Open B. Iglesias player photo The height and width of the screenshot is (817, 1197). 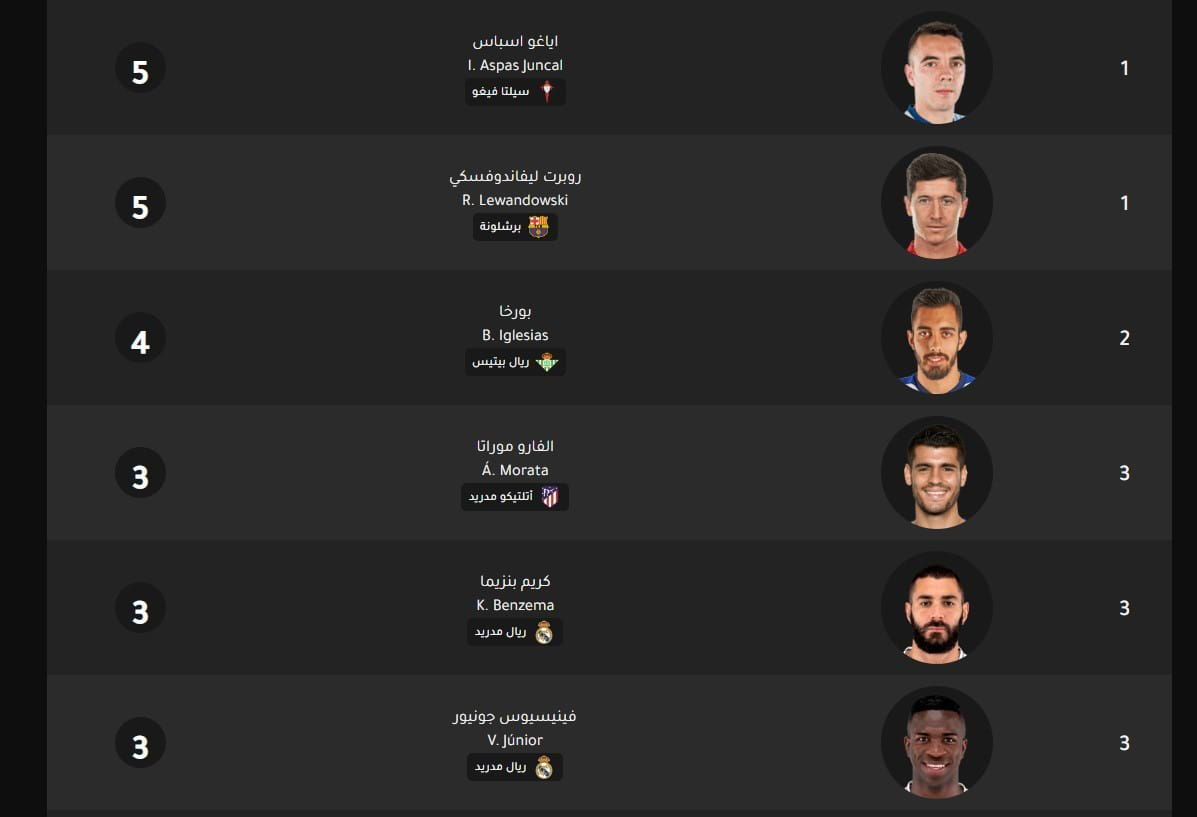pos(937,337)
